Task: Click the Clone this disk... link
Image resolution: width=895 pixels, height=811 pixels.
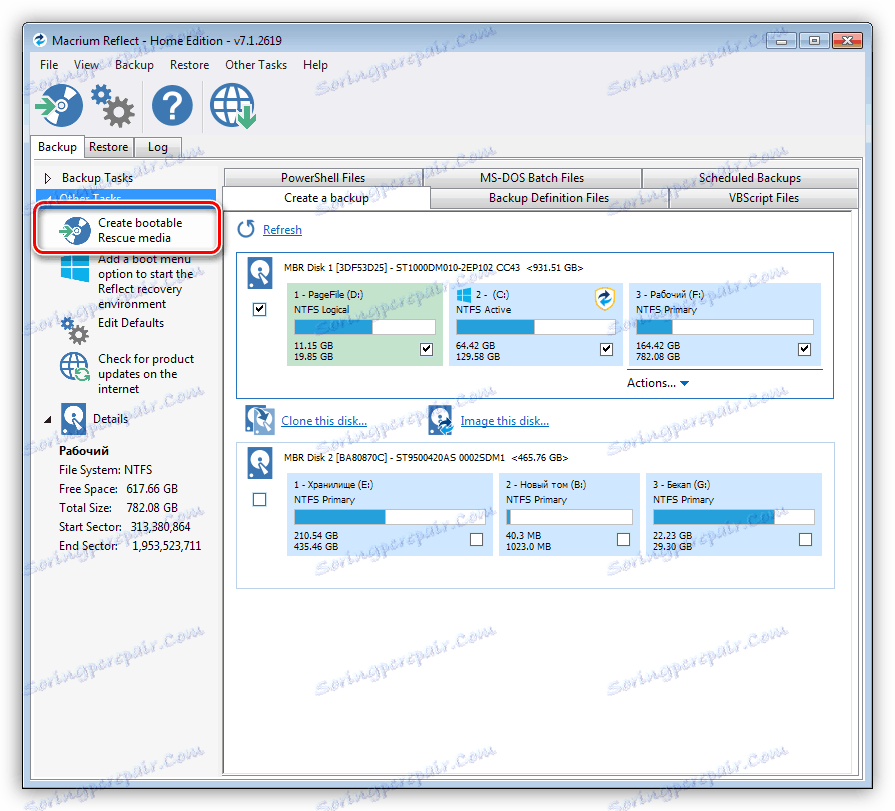Action: point(324,421)
